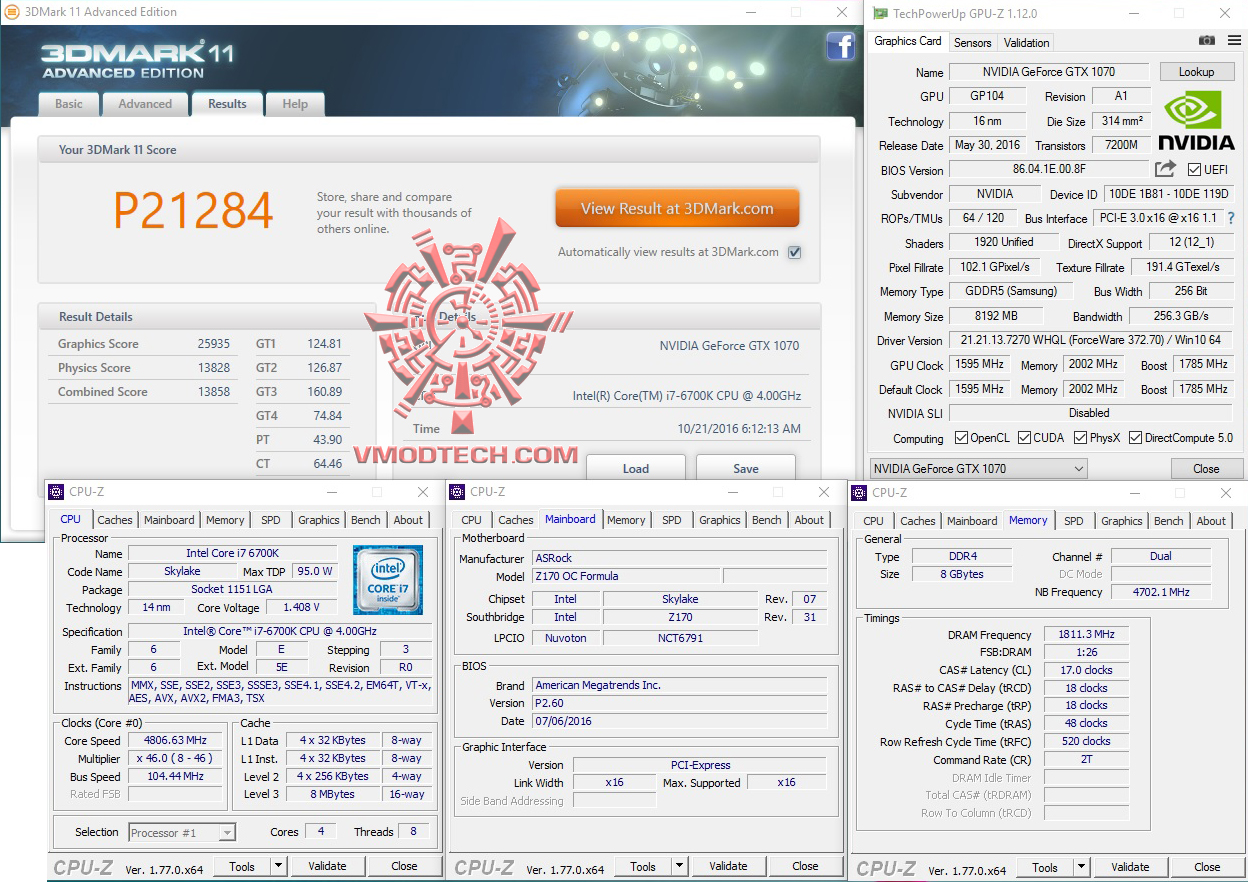Click the Intel Core i7 logo in CPU-Z

(388, 580)
